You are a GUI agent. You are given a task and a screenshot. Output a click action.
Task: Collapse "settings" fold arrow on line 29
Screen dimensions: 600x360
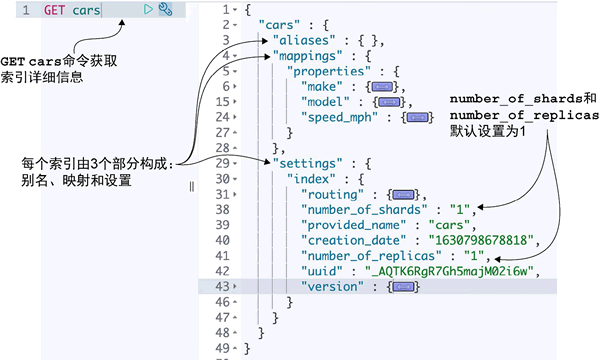235,164
